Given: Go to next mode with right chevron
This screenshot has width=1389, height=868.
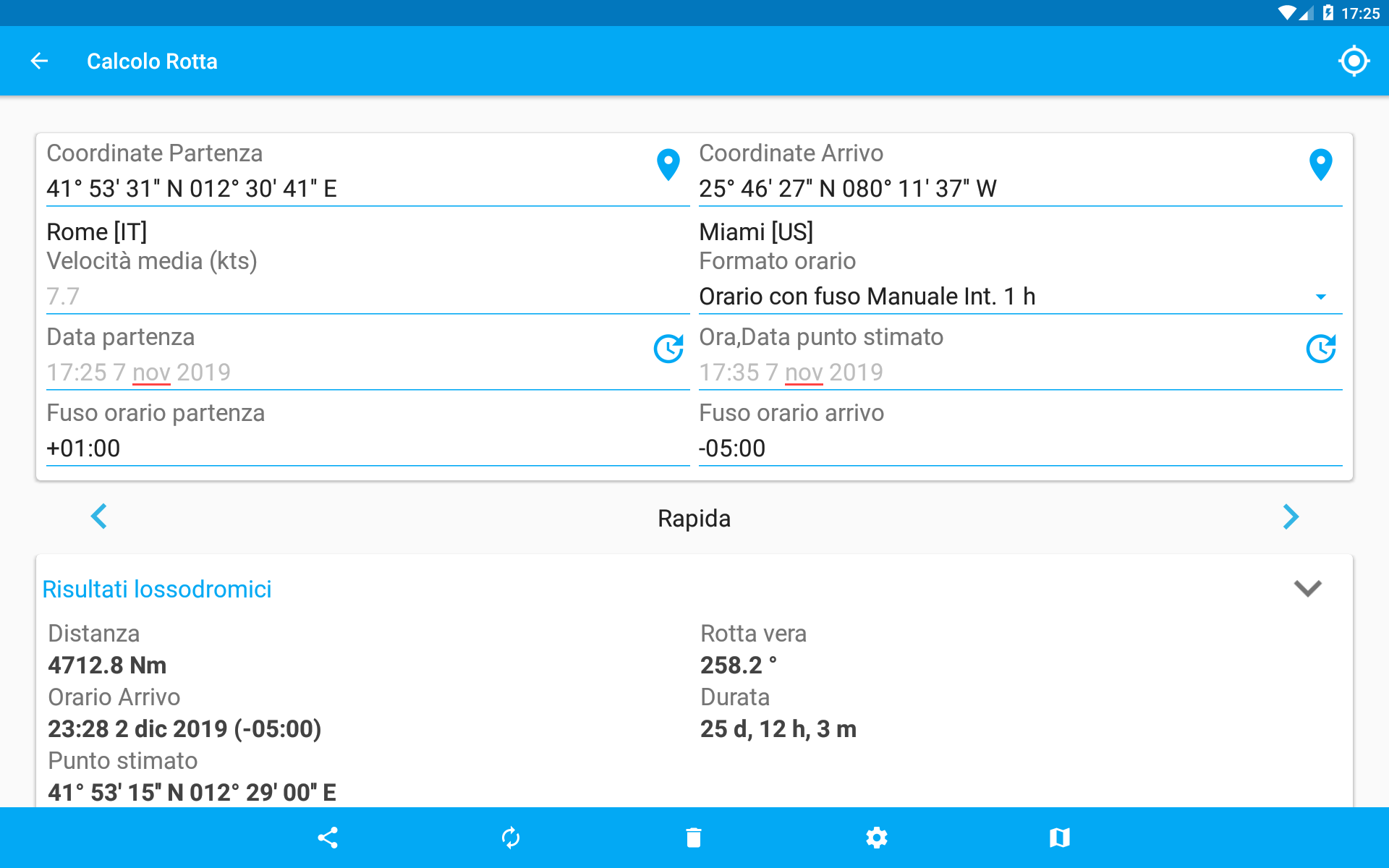Looking at the screenshot, I should (1291, 516).
